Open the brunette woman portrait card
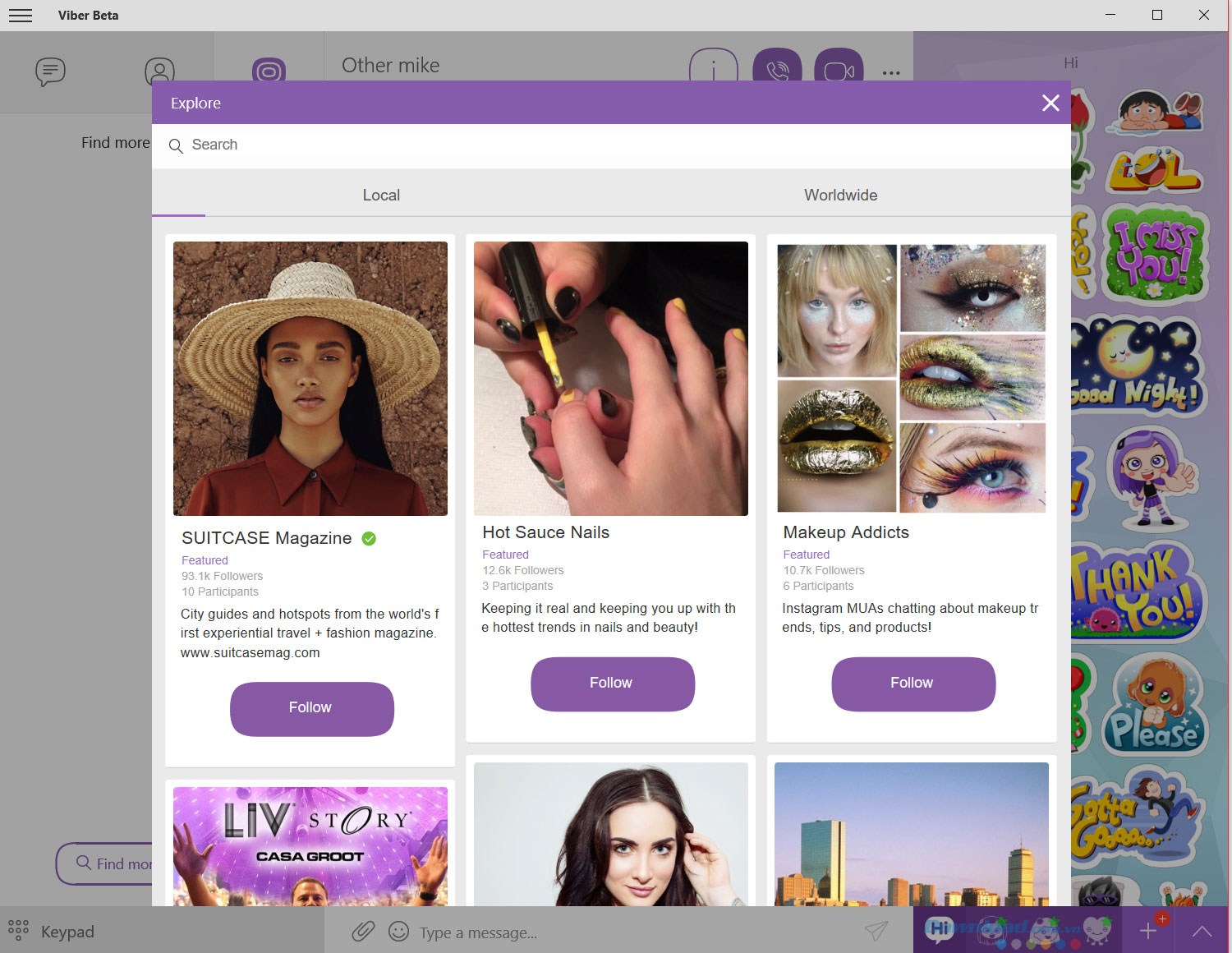 (611, 834)
